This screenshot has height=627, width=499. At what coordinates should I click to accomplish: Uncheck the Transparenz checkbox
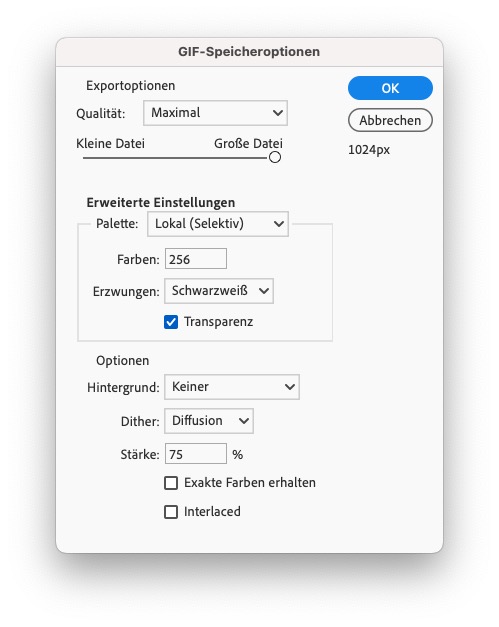click(x=171, y=322)
